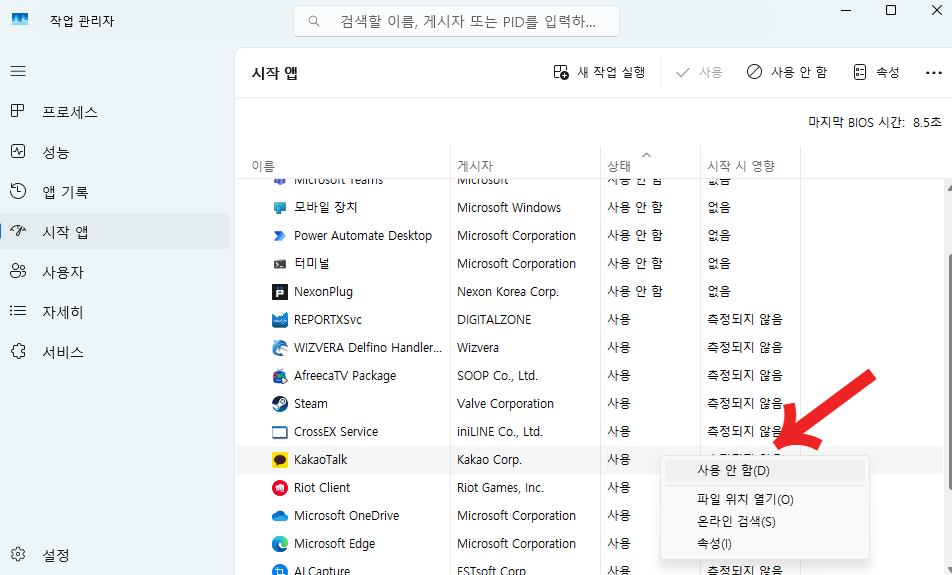The height and width of the screenshot is (575, 952).
Task: Click the Microsoft Edge app icon
Action: [279, 543]
